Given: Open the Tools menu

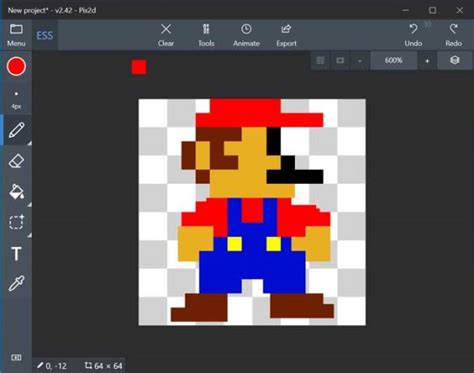Looking at the screenshot, I should point(206,35).
